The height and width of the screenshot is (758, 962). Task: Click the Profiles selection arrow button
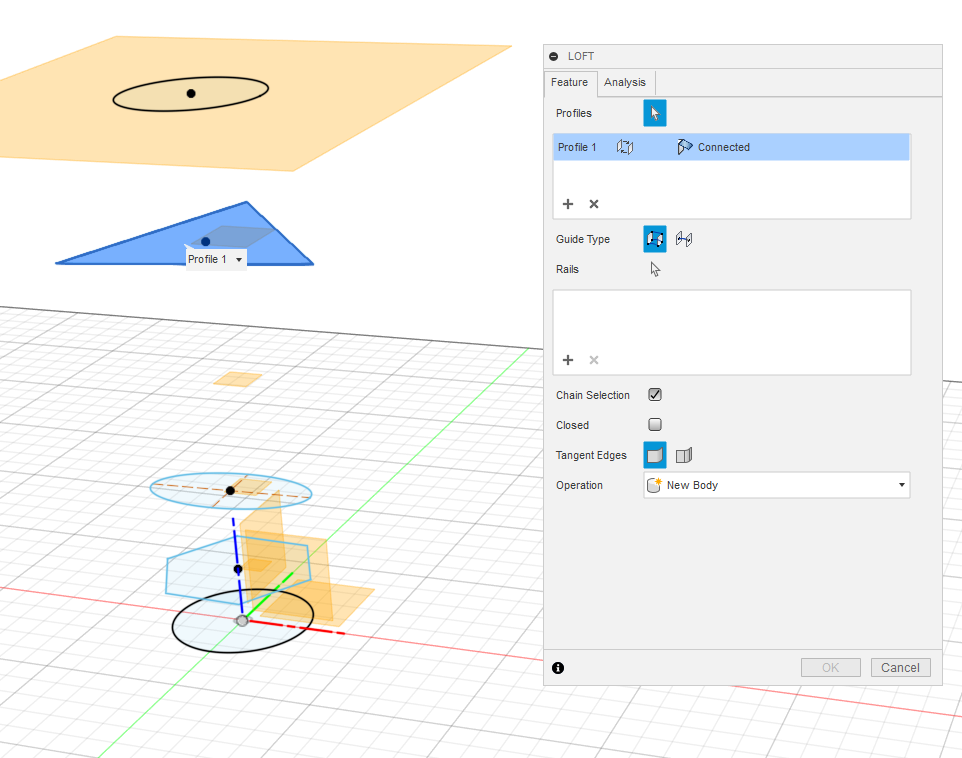click(654, 113)
